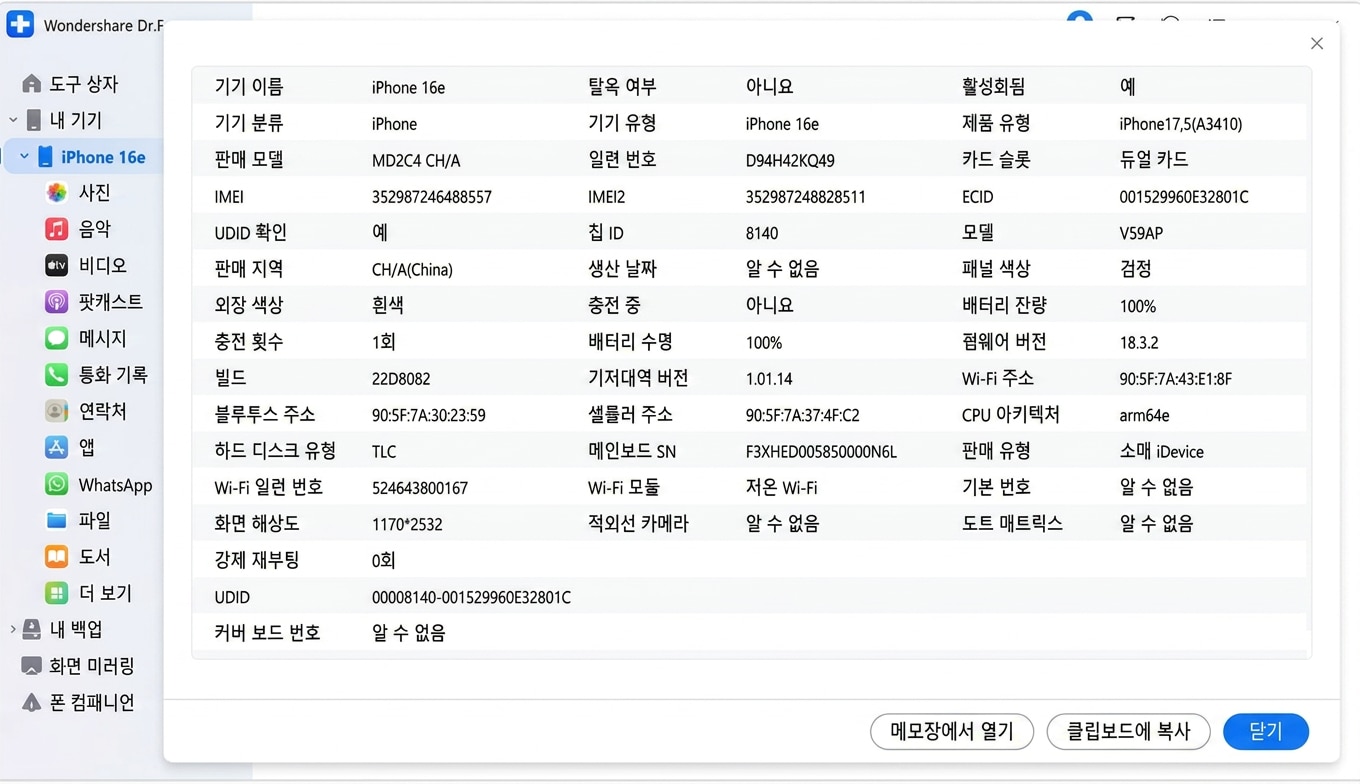Open the 앱 App Store icon
1360x784 pixels.
(57, 447)
